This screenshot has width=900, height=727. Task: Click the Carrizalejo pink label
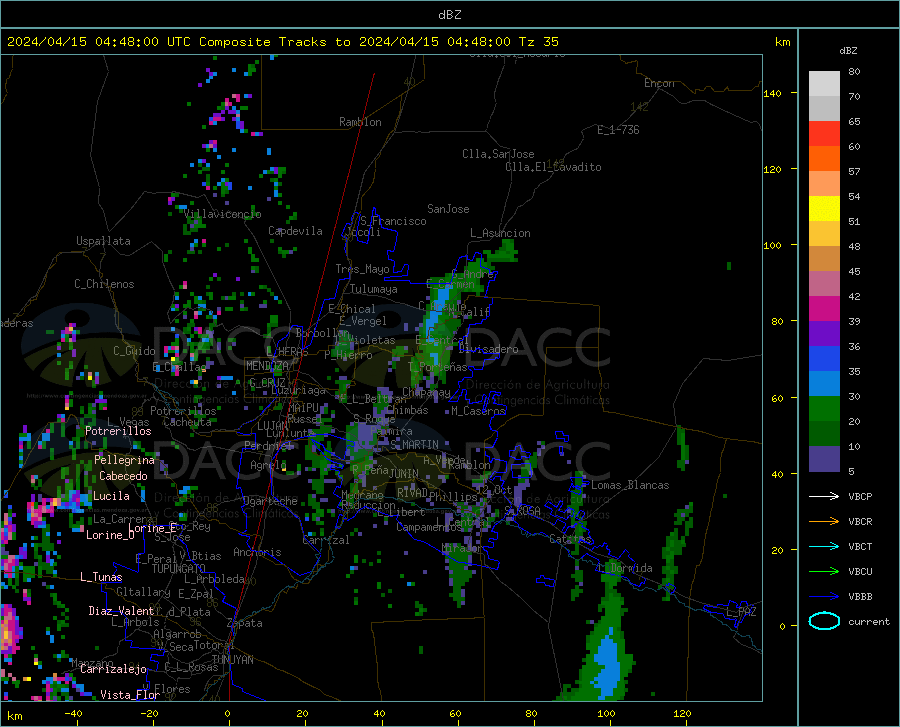113,669
